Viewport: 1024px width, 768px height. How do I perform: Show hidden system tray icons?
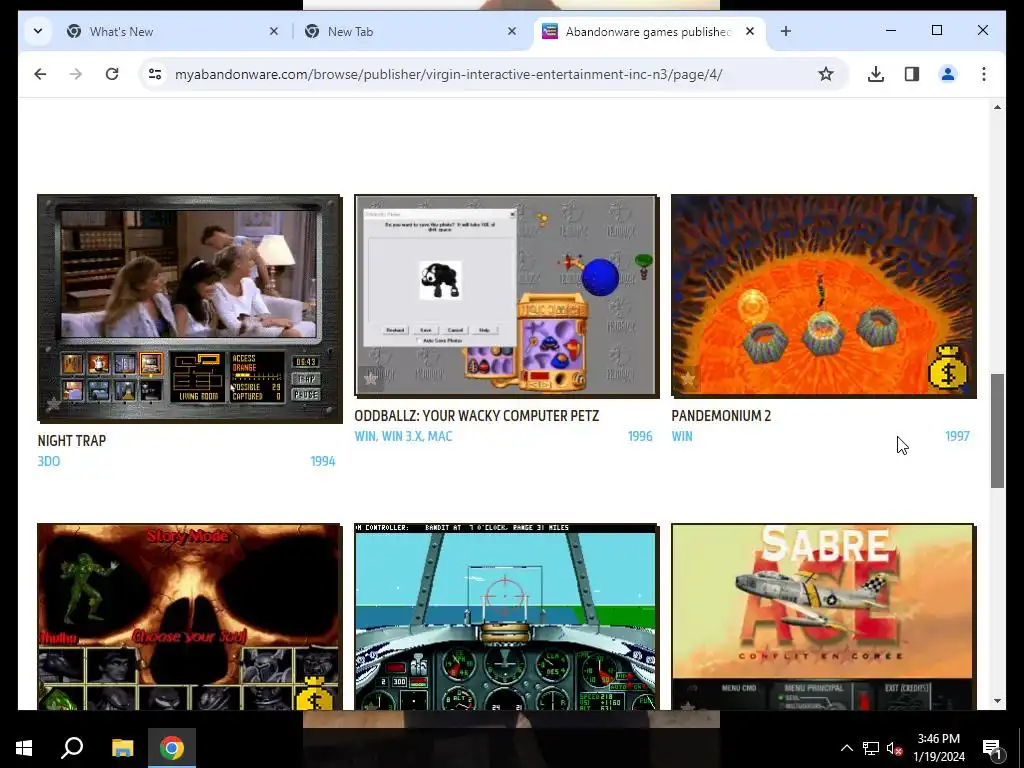pos(846,748)
